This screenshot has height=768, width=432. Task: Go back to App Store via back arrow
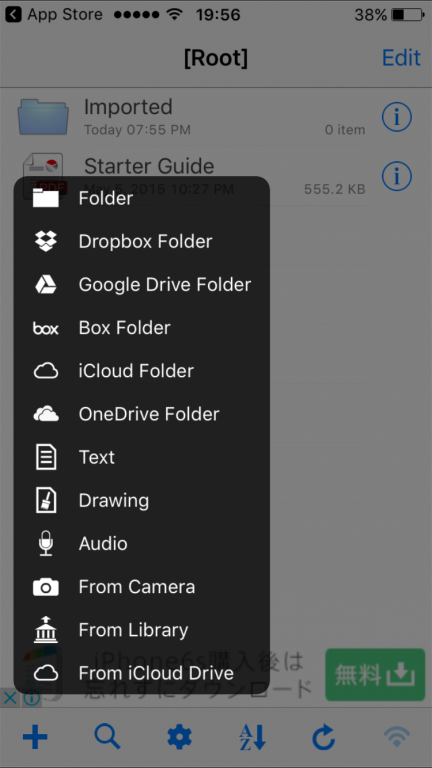click(x=13, y=15)
